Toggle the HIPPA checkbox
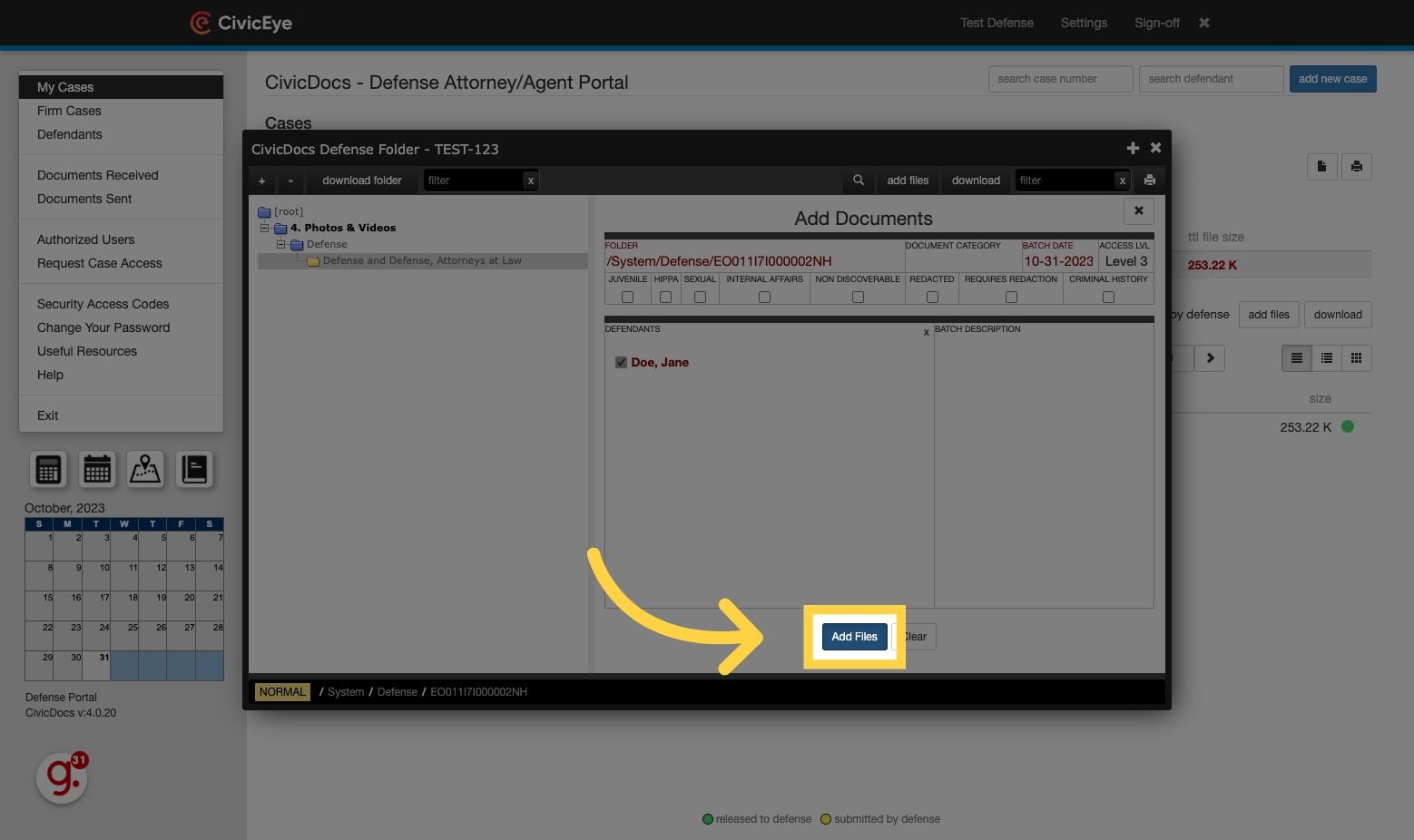This screenshot has height=840, width=1414. (x=665, y=298)
